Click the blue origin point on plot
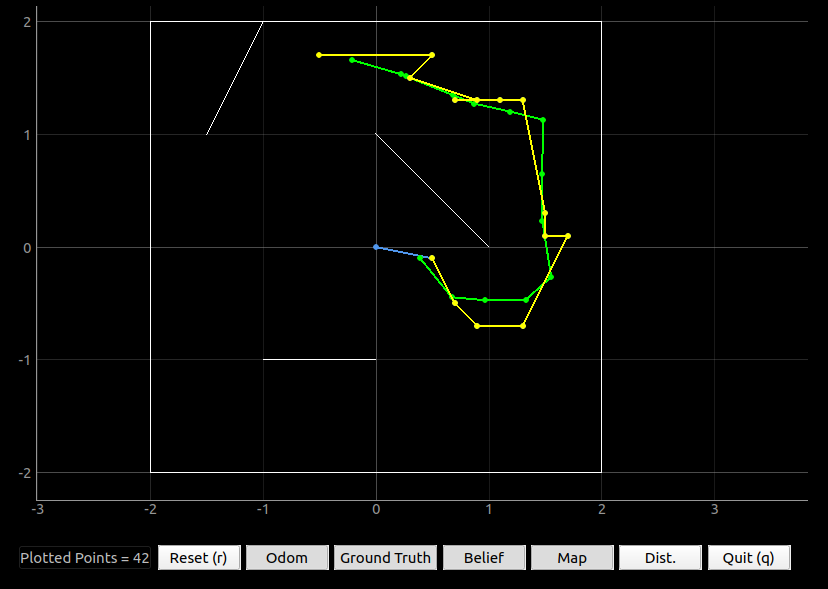828x589 pixels. tap(376, 247)
